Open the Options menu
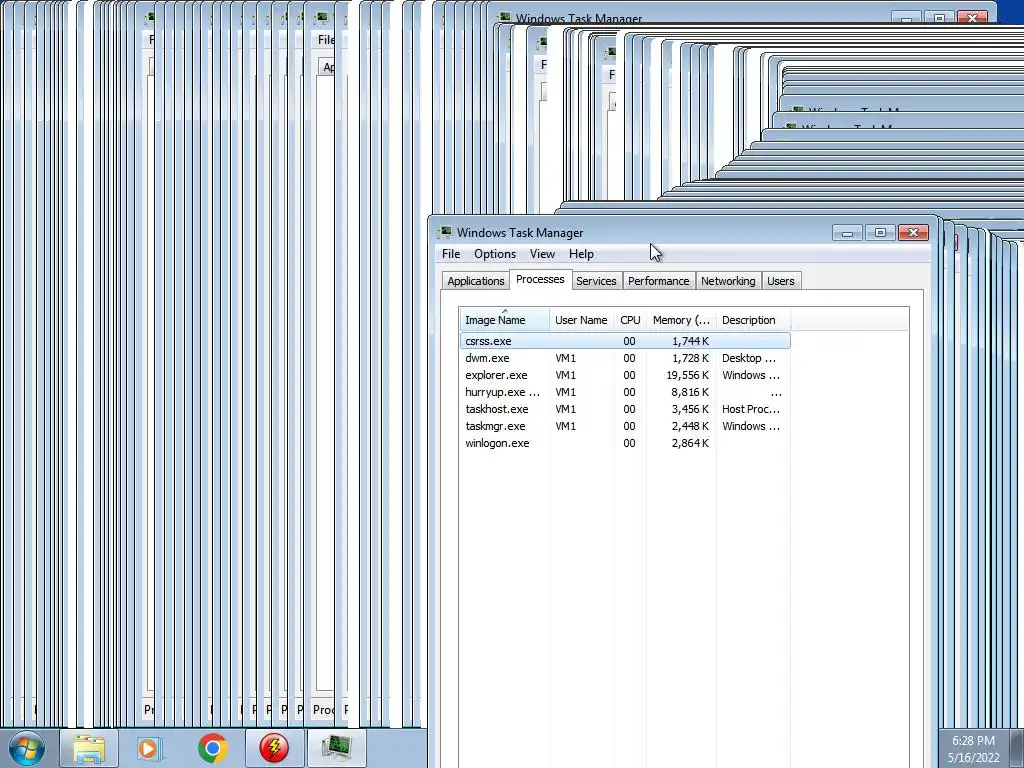 coord(495,254)
